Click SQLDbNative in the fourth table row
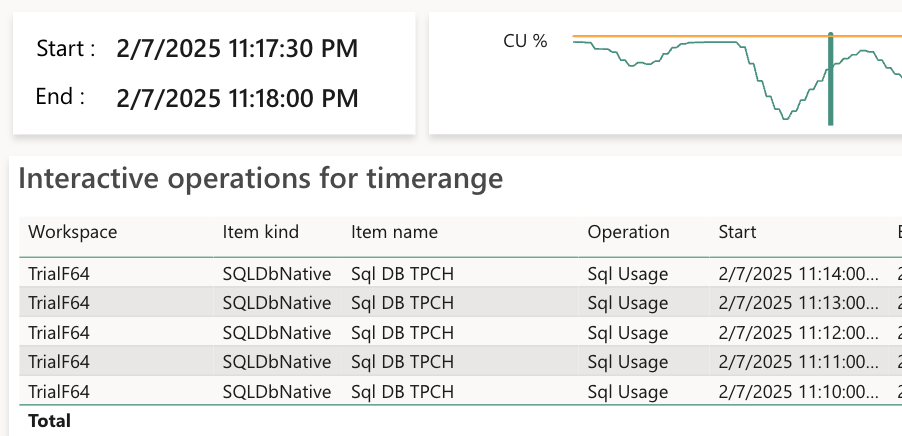The width and height of the screenshot is (902, 436). (x=276, y=362)
